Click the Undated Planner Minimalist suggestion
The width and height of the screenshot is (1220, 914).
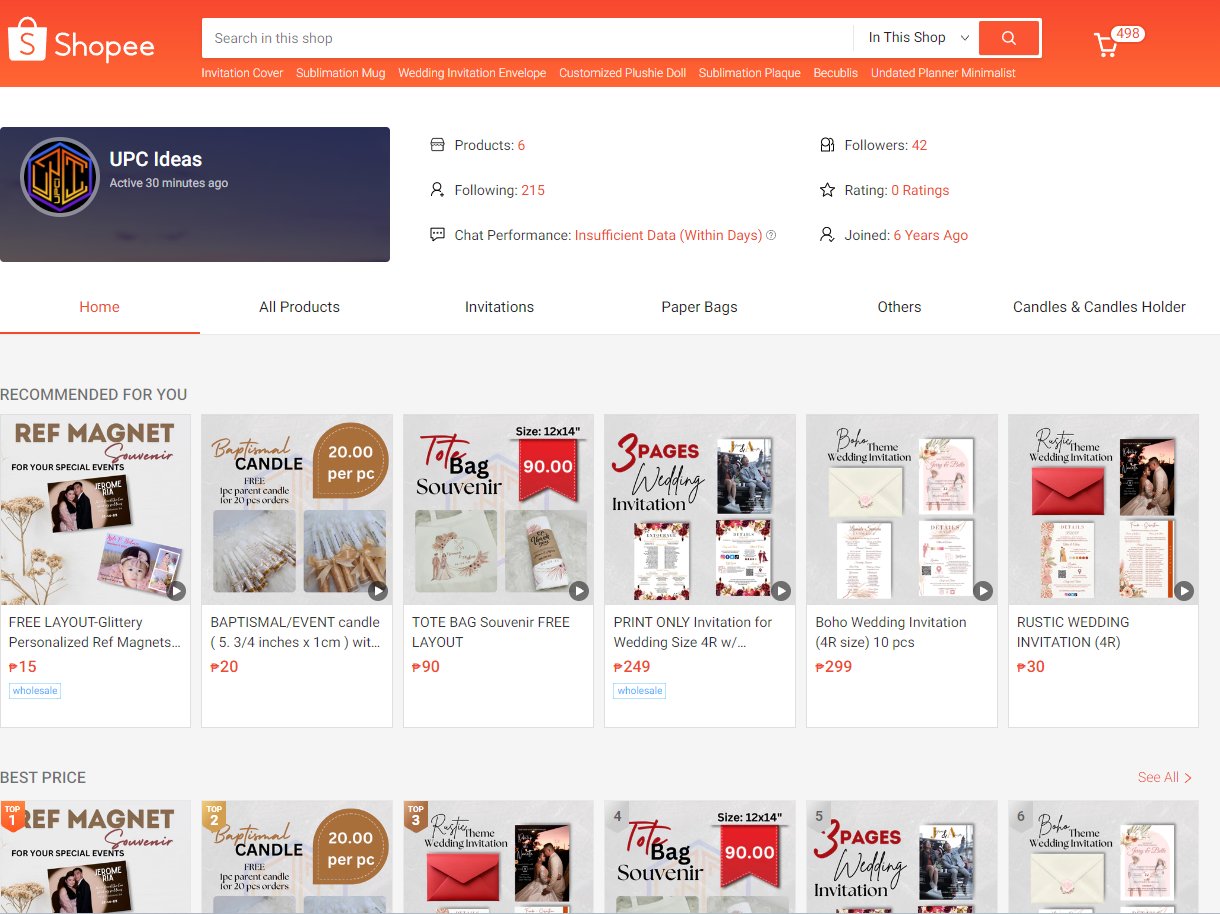coord(943,73)
